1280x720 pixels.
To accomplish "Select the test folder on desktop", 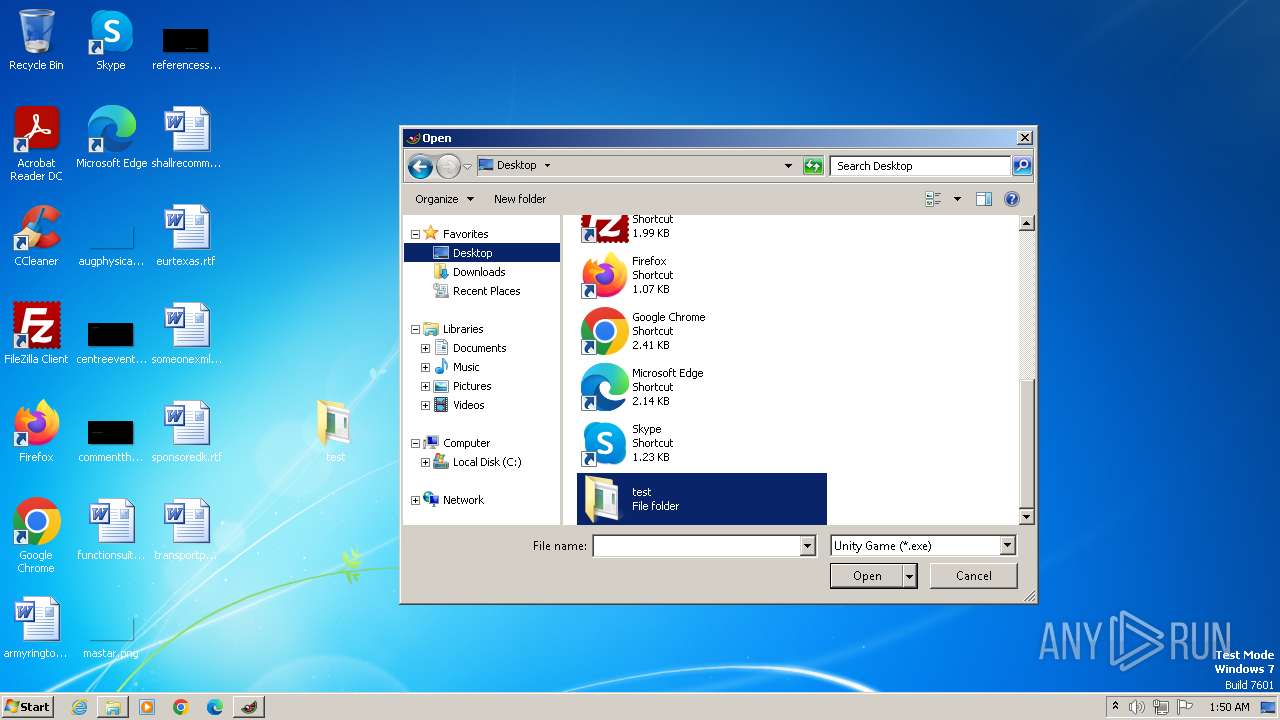I will click(335, 432).
